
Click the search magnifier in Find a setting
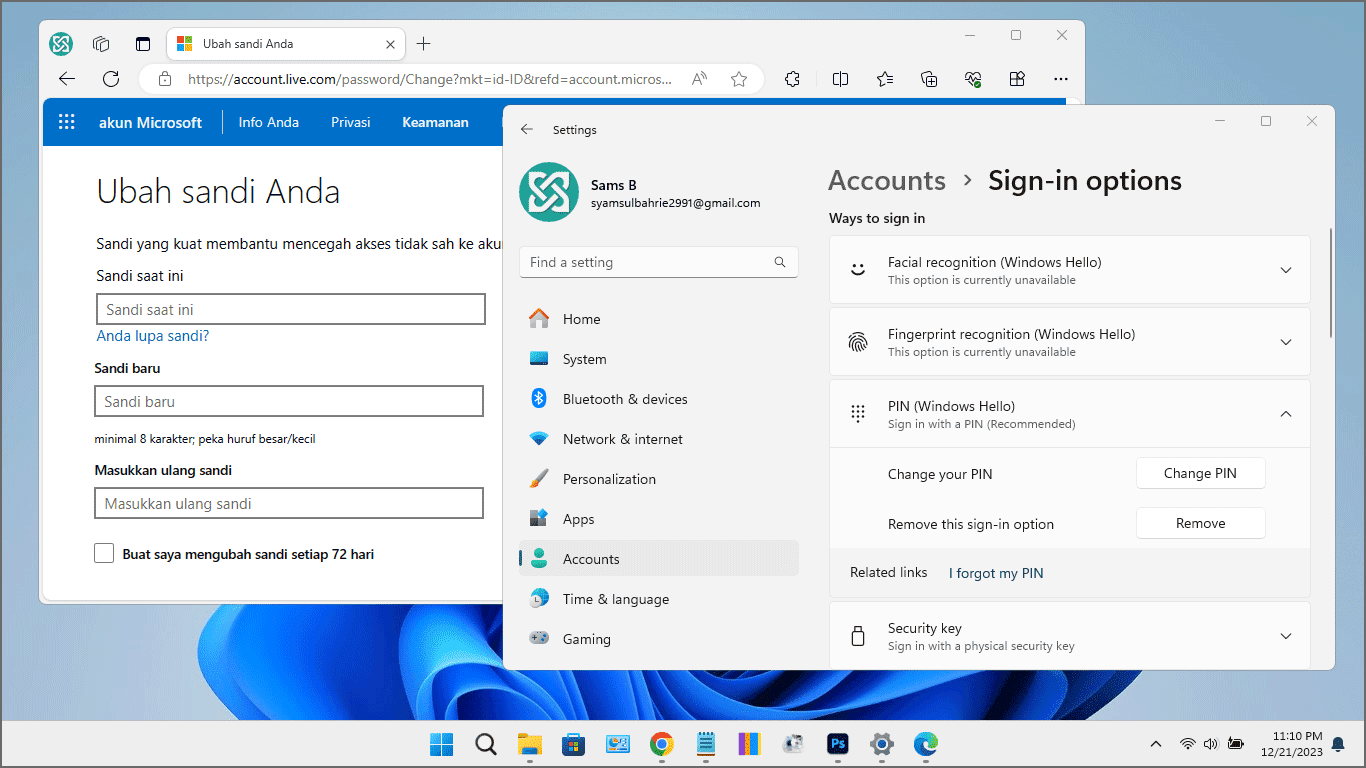780,262
